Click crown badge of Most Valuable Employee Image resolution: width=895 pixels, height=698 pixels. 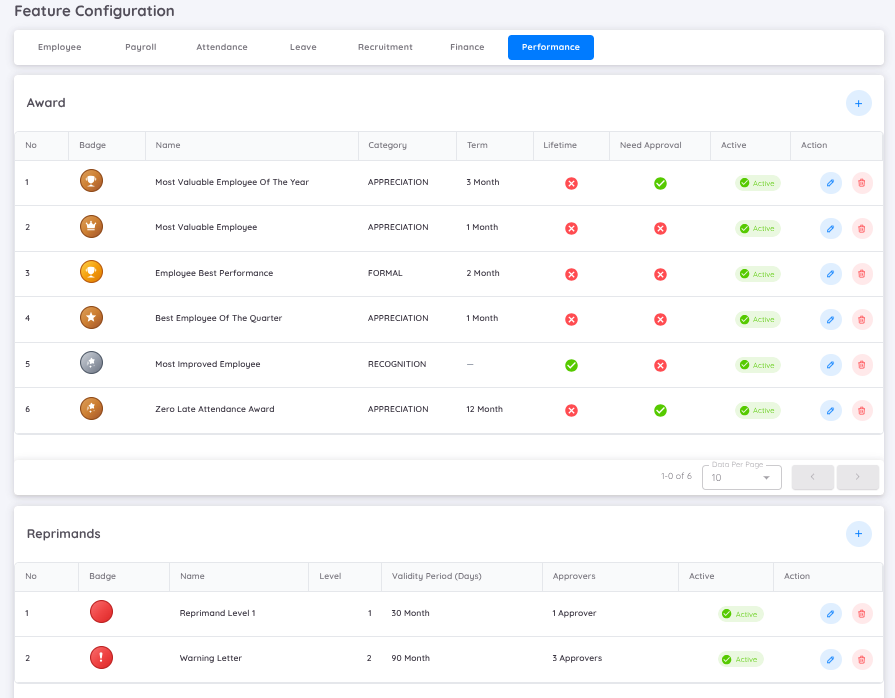(91, 226)
